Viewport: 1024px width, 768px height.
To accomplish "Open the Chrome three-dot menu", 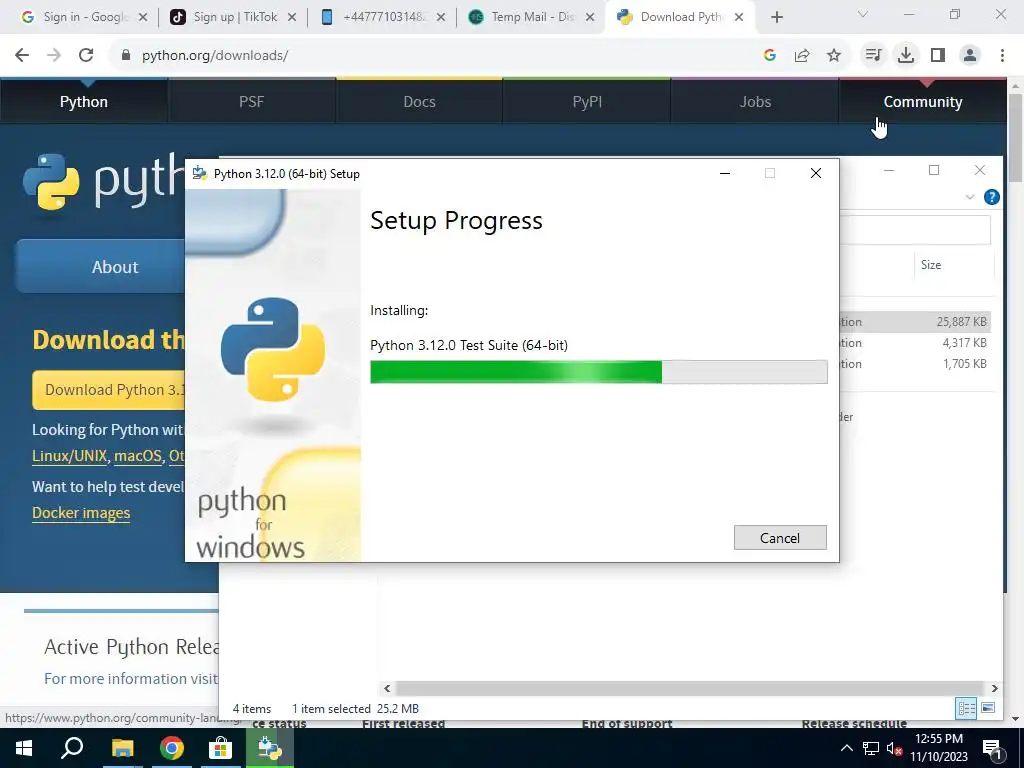I will tap(1002, 56).
